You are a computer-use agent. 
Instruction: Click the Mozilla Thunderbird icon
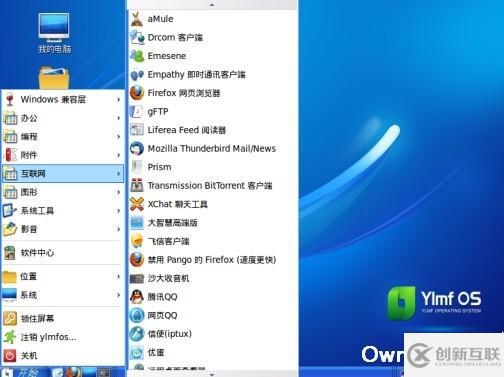(x=137, y=148)
